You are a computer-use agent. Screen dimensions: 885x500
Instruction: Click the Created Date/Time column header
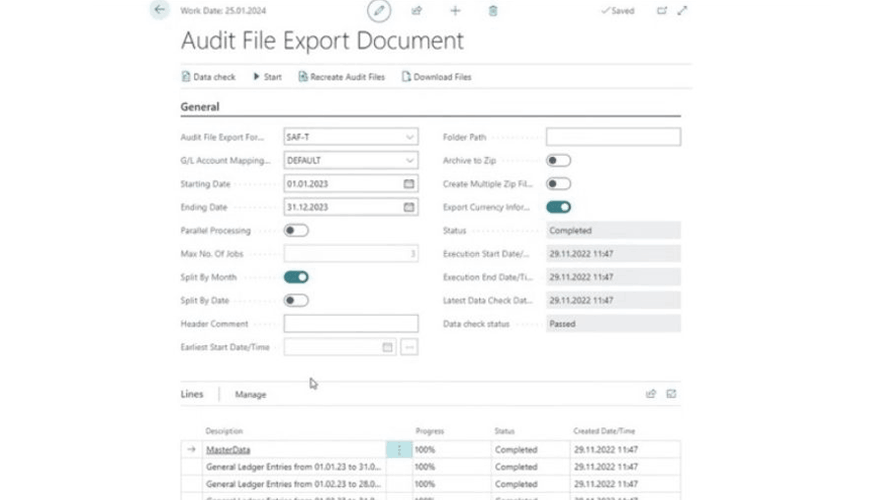[x=604, y=431]
